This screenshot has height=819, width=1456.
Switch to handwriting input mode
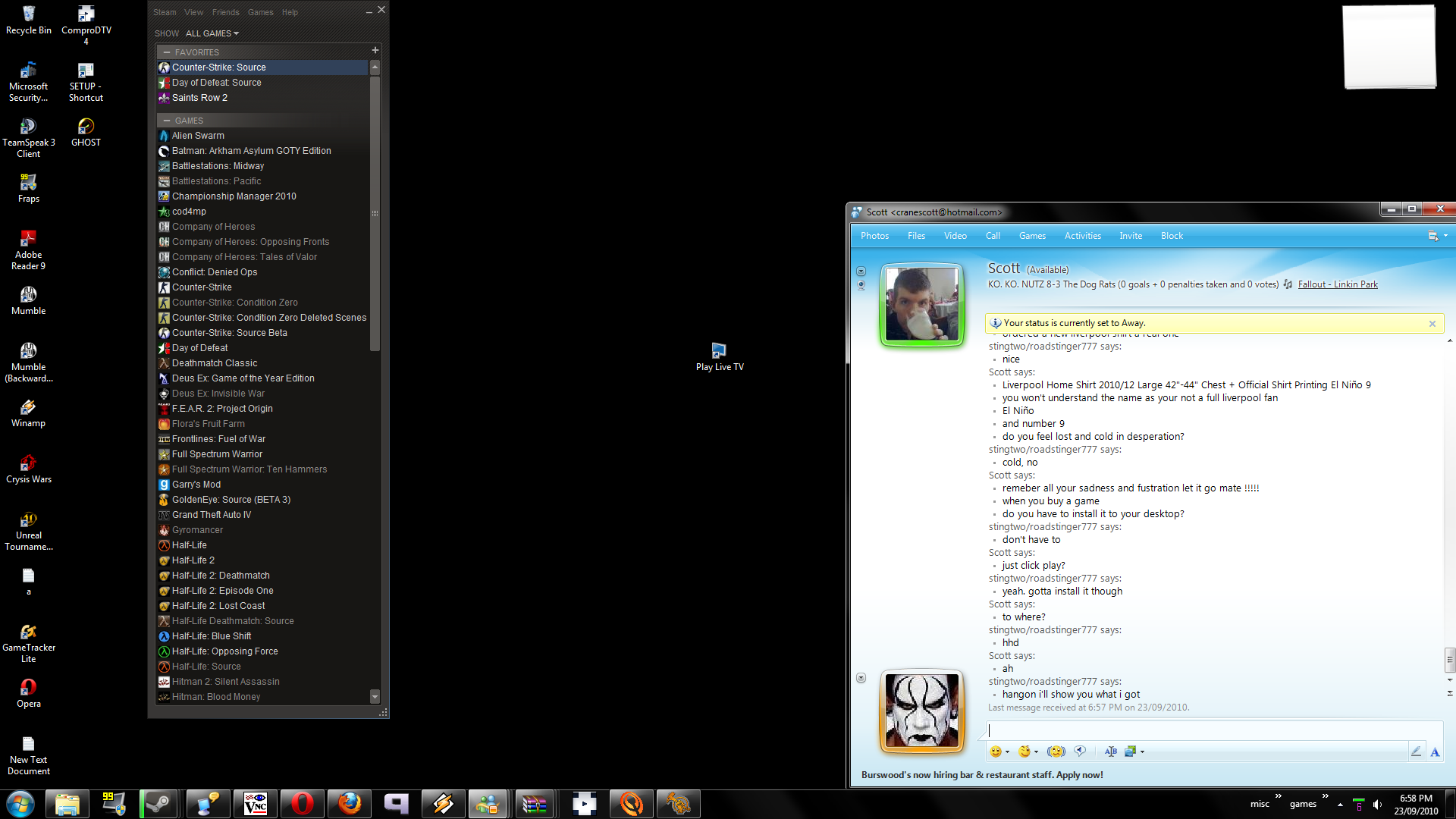click(1416, 752)
